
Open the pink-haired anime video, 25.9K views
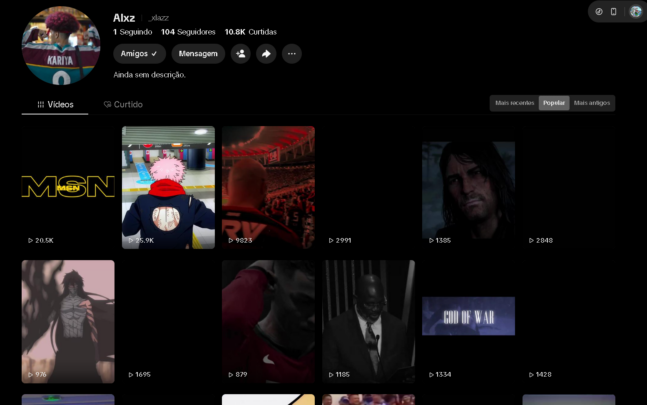coord(168,187)
